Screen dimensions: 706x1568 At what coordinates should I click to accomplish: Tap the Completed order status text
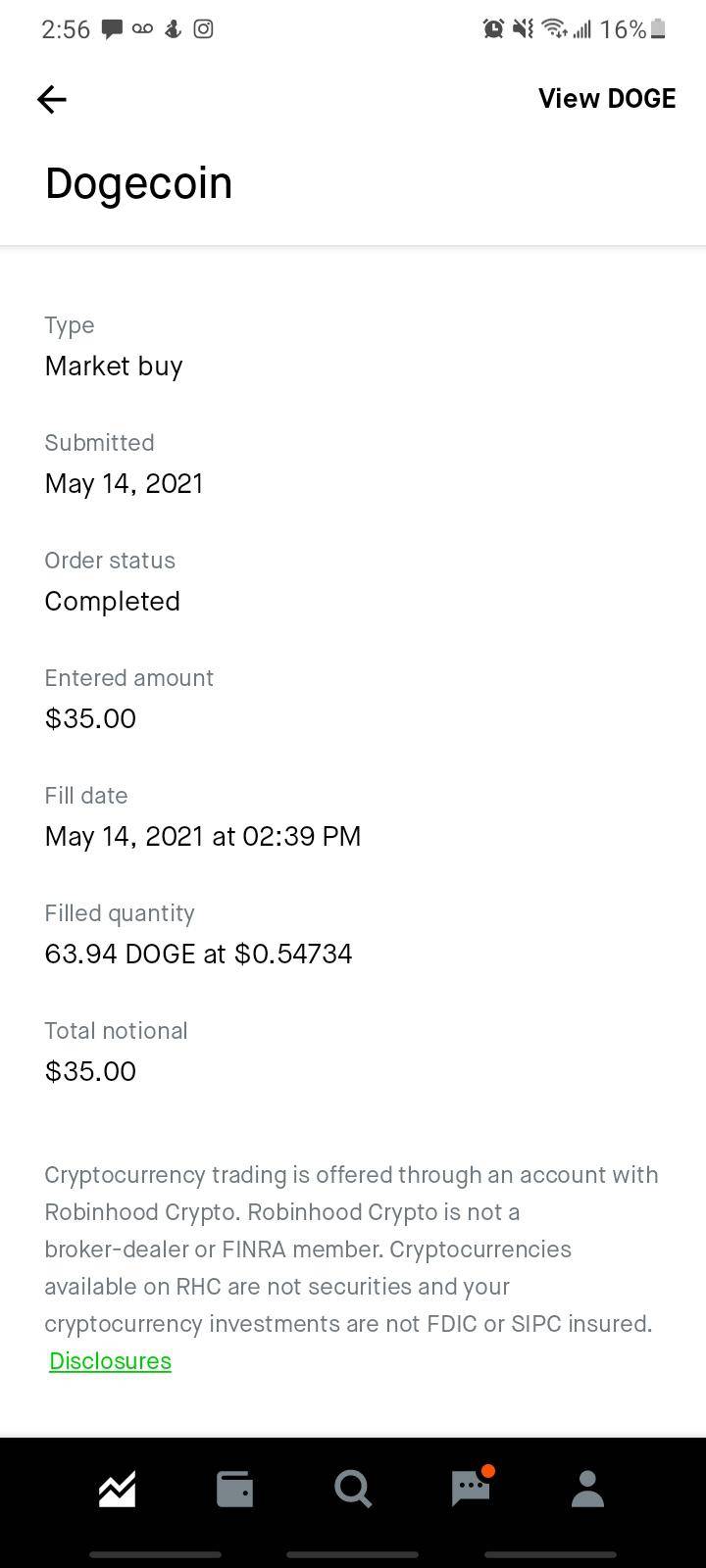(x=112, y=602)
